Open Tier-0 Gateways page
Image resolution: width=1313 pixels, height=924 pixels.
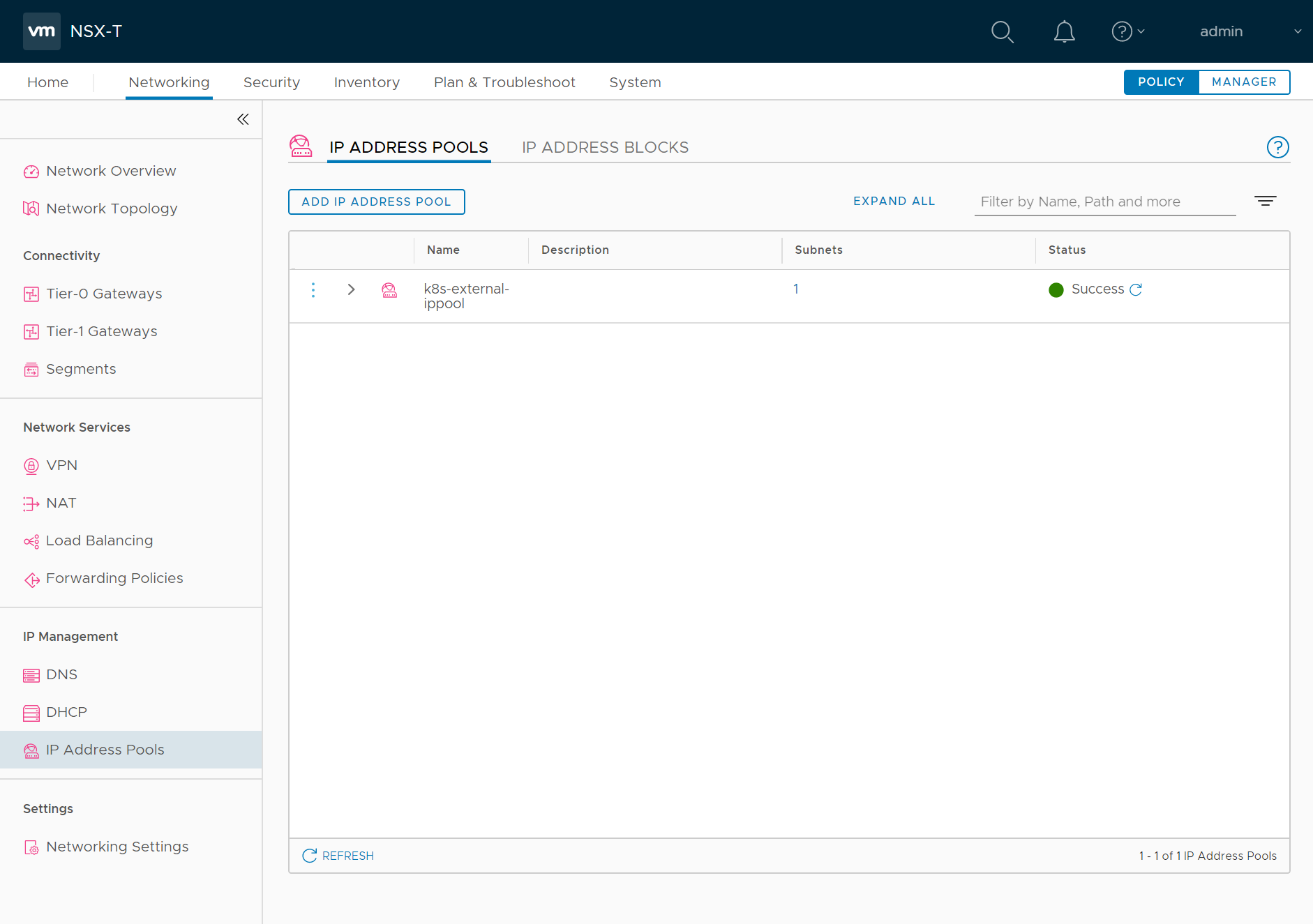(x=104, y=294)
